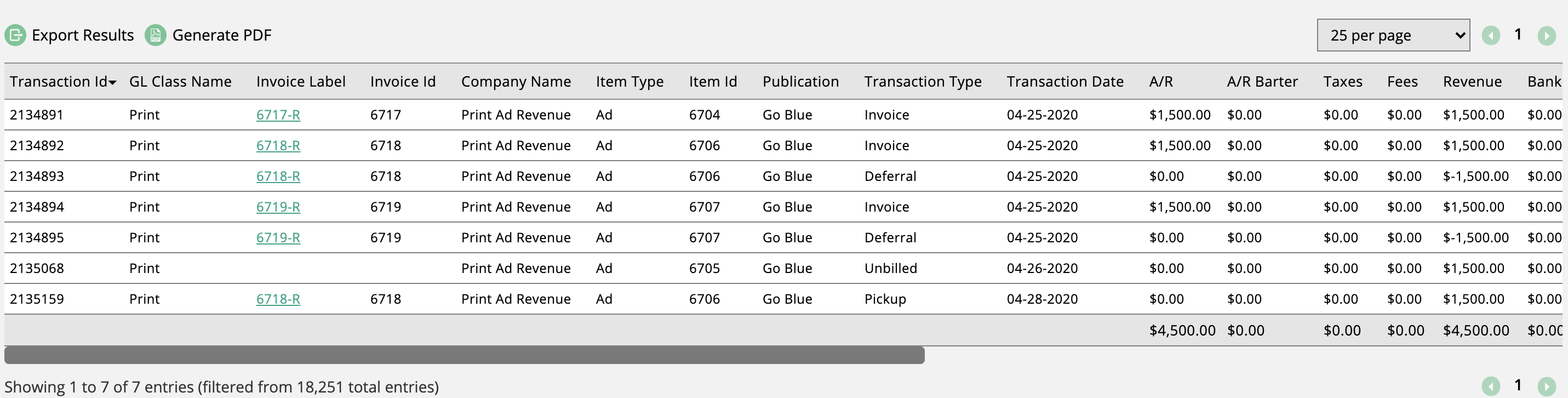1568x398 pixels.
Task: Open invoice 6719-R for transaction 2134894
Action: 278,207
